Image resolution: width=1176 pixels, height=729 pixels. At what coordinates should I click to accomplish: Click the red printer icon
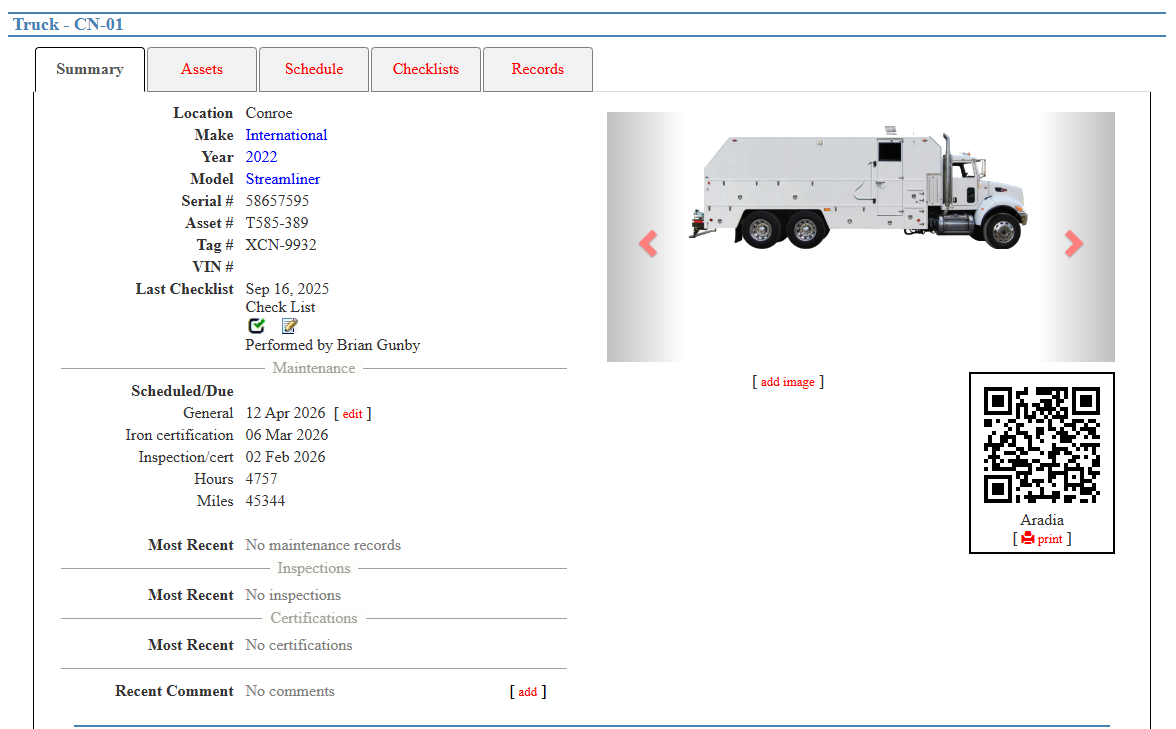[1027, 539]
